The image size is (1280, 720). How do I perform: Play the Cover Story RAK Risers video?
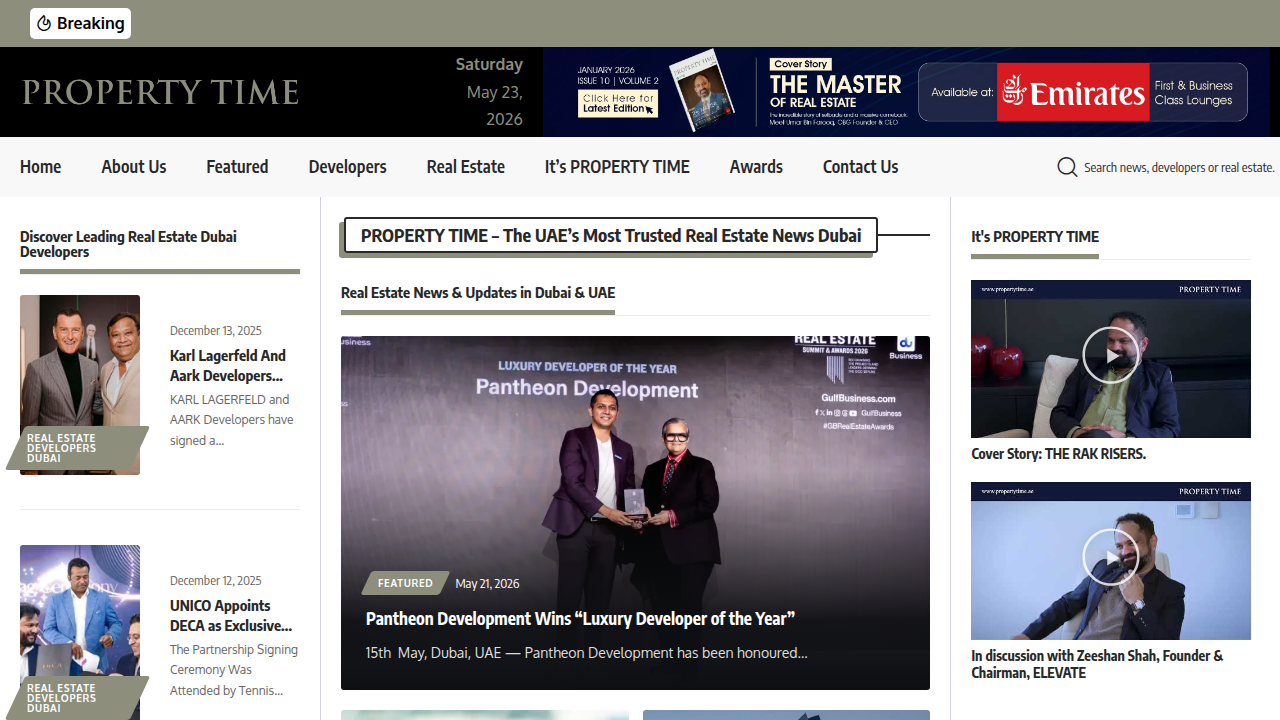click(1110, 355)
